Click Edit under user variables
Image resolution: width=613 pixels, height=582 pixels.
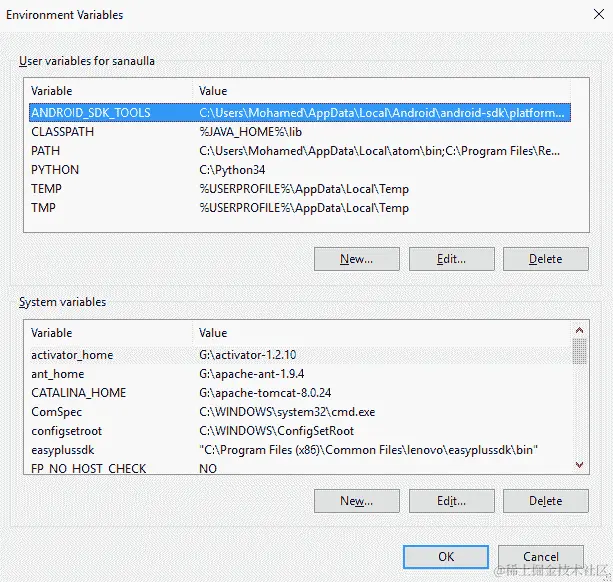pyautogui.click(x=452, y=259)
